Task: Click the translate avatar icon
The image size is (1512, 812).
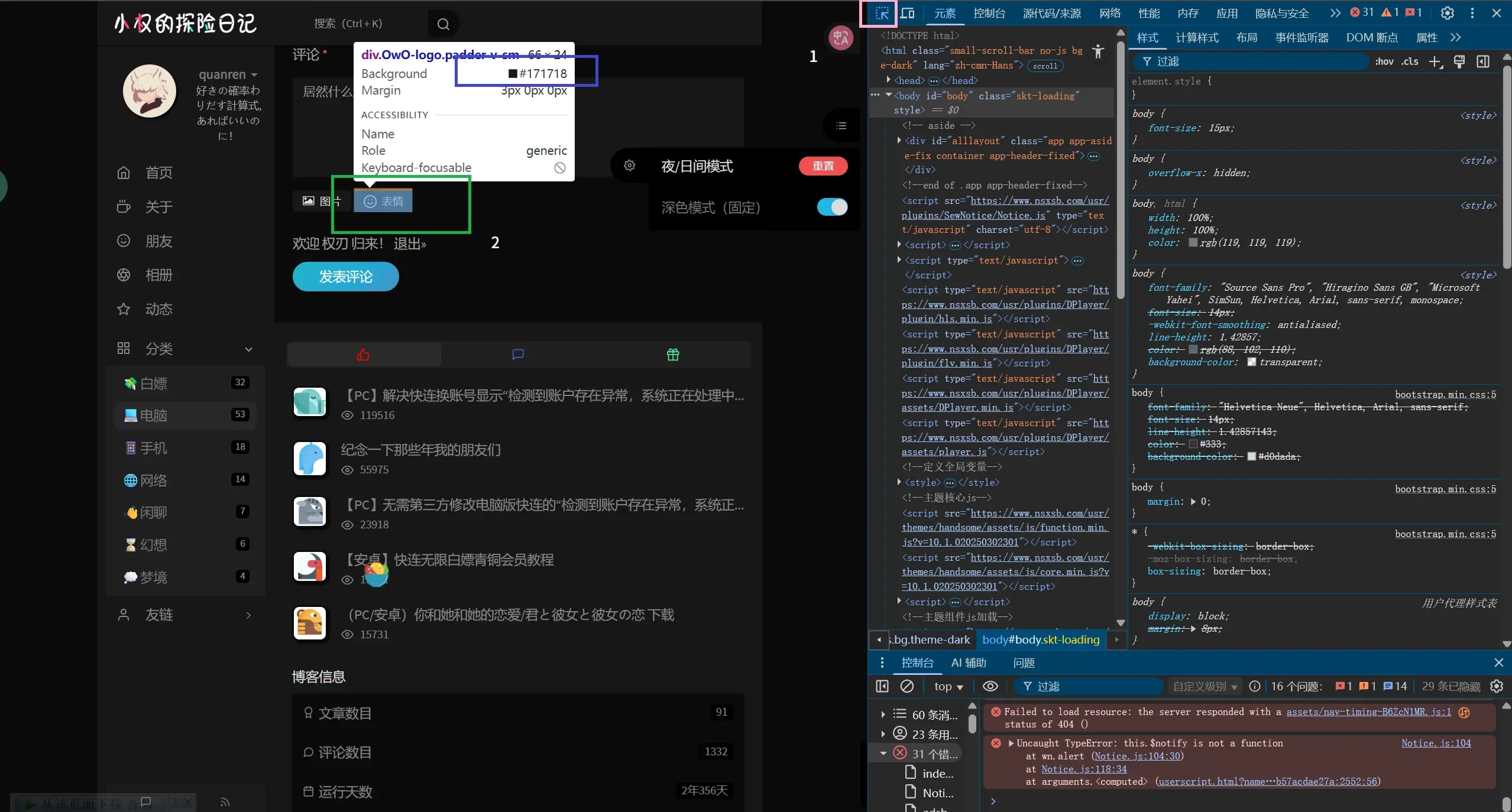Action: click(840, 39)
